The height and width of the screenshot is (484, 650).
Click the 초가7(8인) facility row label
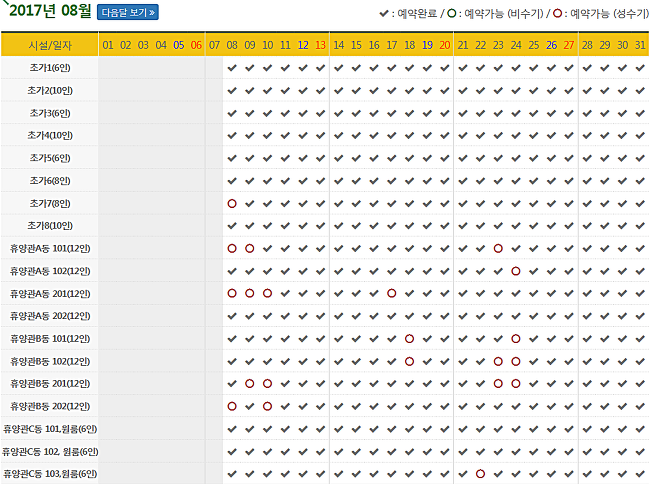coord(50,203)
